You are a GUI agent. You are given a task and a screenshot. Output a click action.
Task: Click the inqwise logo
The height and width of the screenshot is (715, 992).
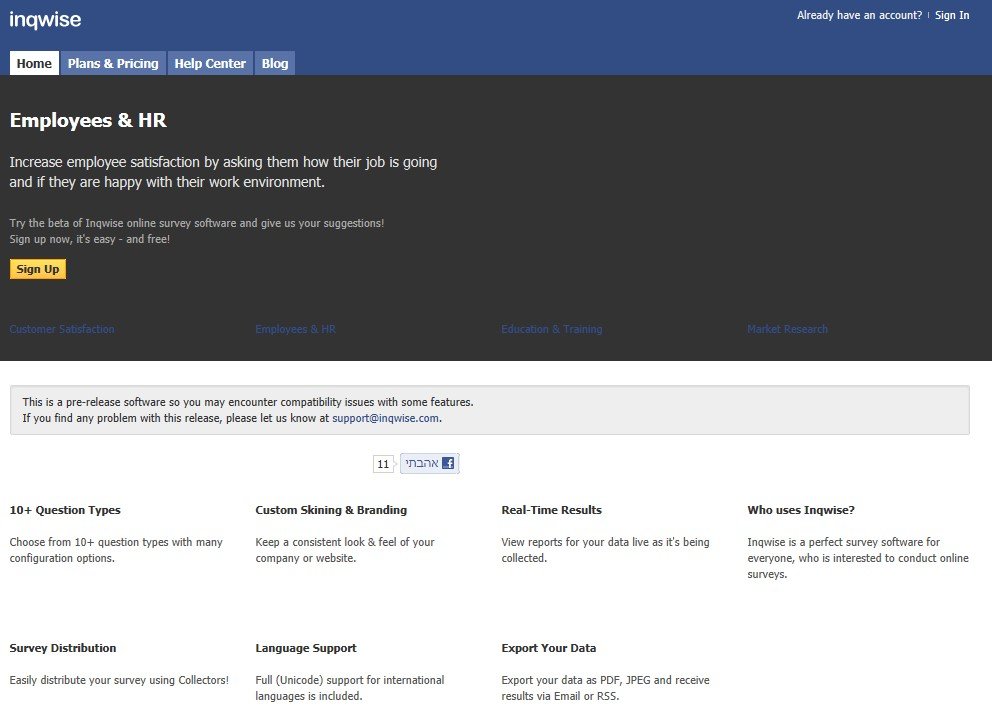[45, 20]
